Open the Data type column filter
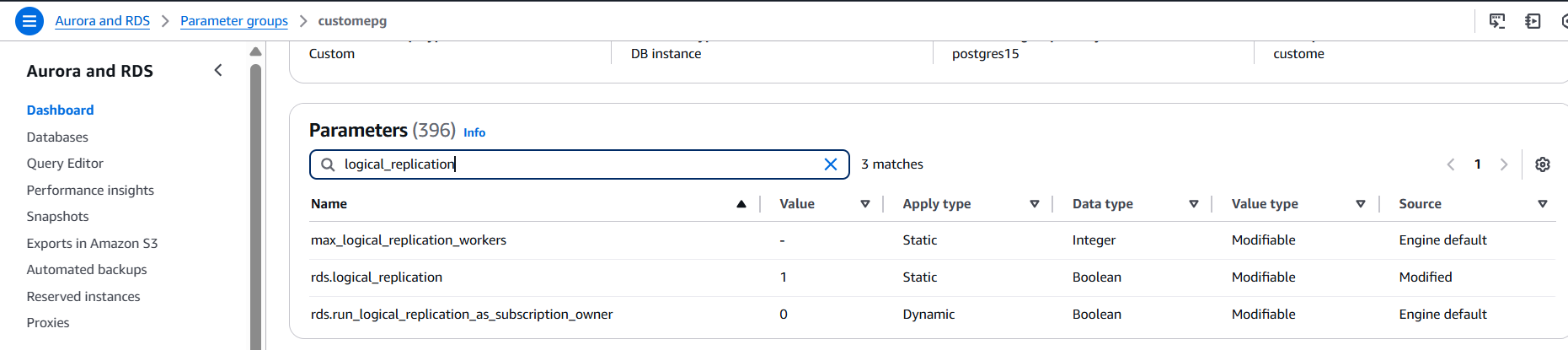 [x=1193, y=204]
